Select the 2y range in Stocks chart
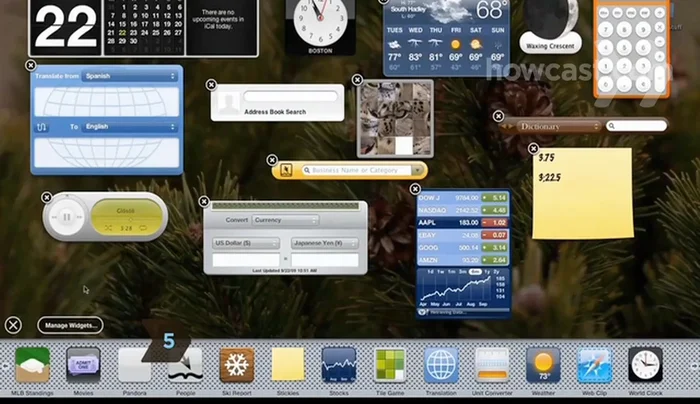Screen dimensions: 700x404 [496, 272]
